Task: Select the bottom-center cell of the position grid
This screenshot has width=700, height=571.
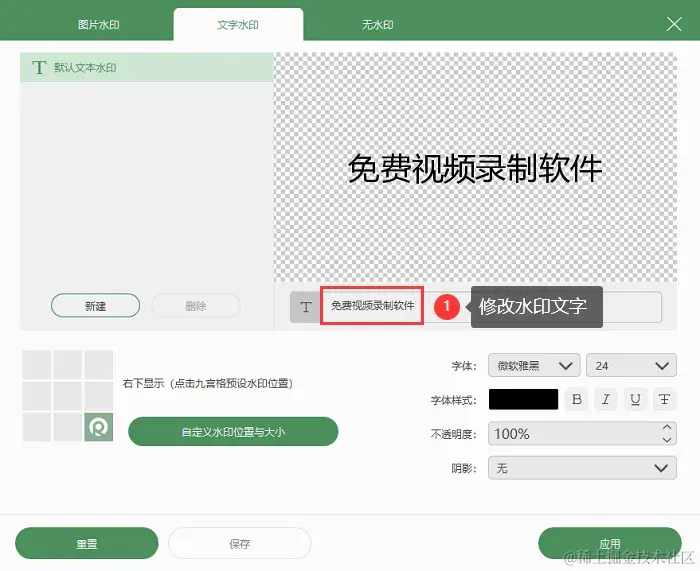Action: (67, 427)
